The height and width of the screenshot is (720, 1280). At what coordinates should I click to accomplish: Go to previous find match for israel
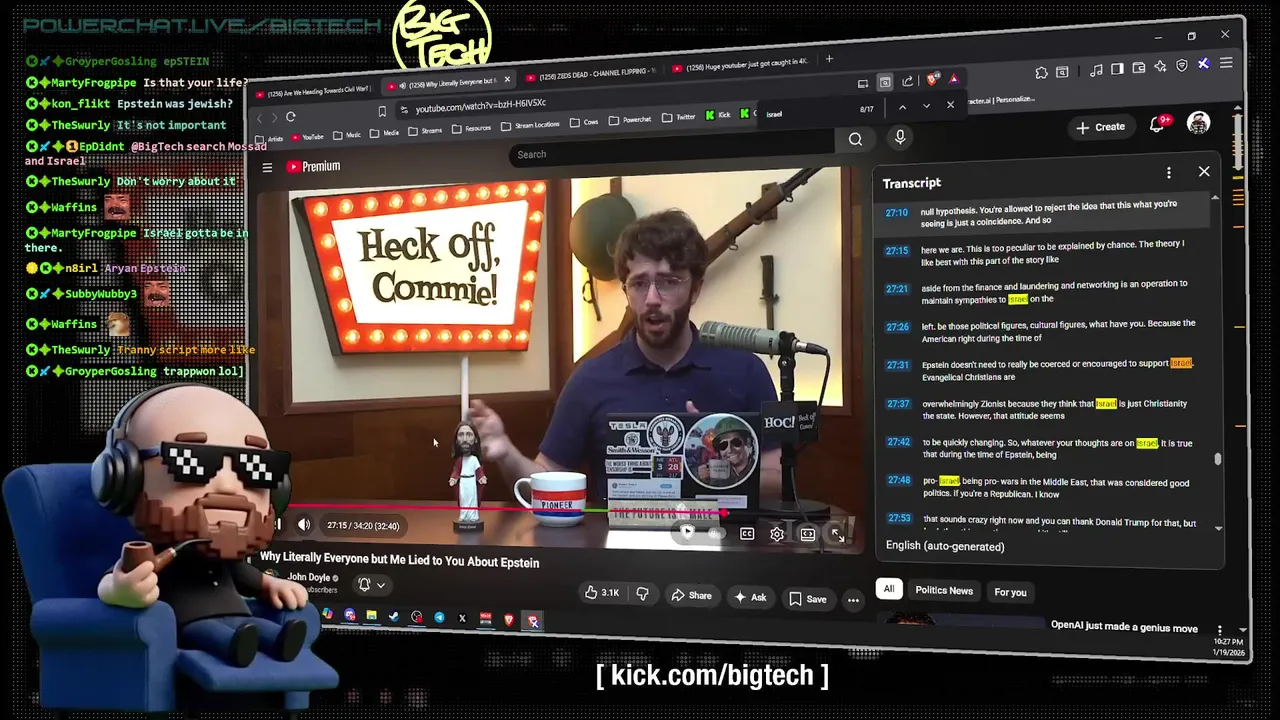[x=902, y=107]
